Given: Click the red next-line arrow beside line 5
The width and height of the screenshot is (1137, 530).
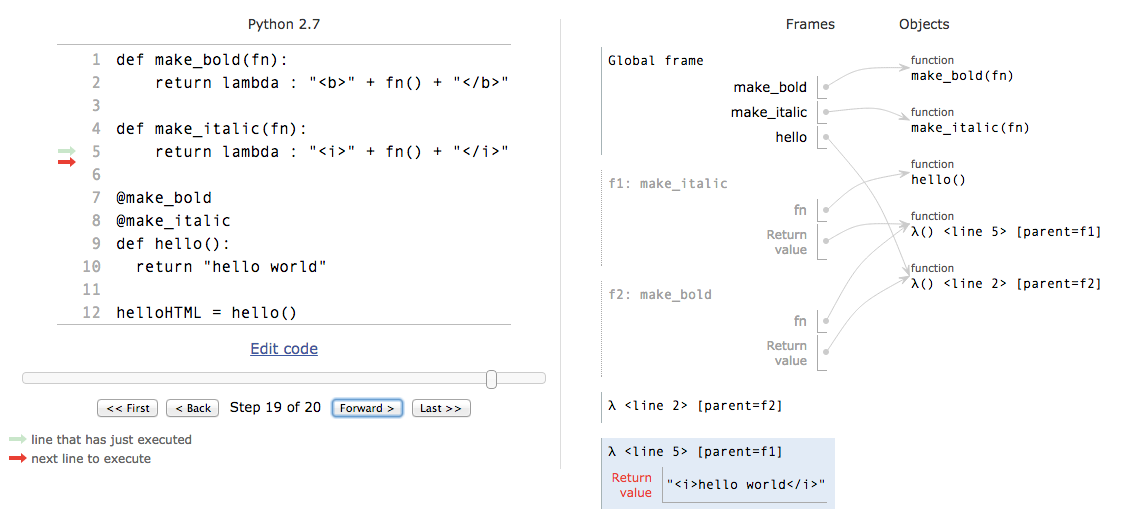Looking at the screenshot, I should click(67, 161).
